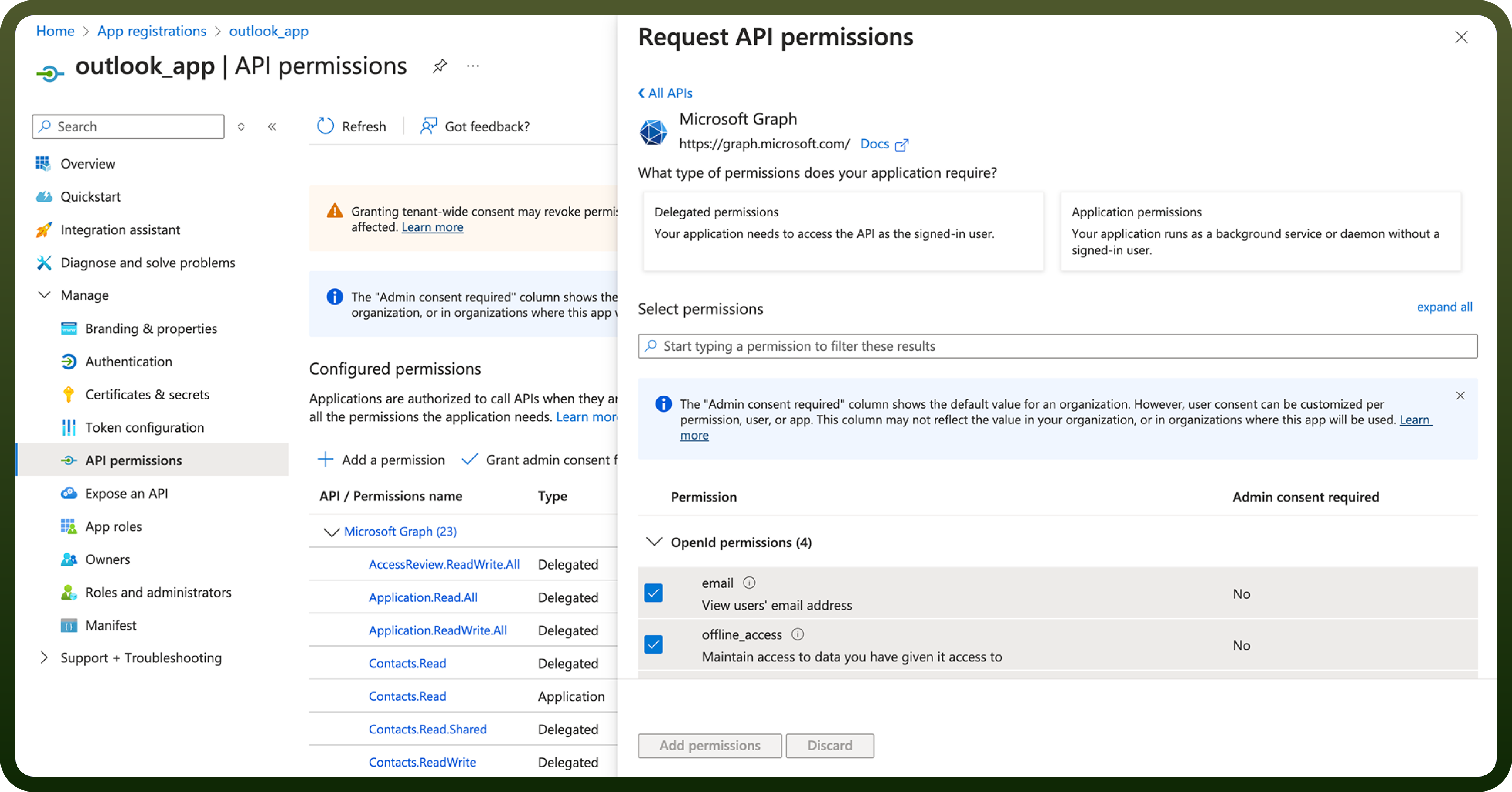1512x792 pixels.
Task: Dismiss the Admin consent info banner in panel
Action: click(1460, 395)
